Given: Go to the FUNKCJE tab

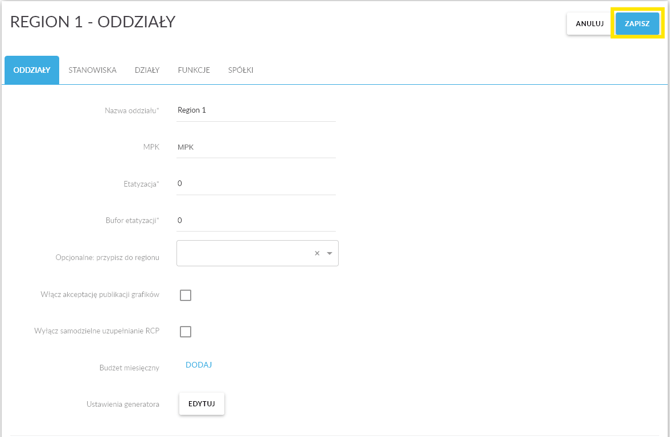Looking at the screenshot, I should click(x=194, y=70).
